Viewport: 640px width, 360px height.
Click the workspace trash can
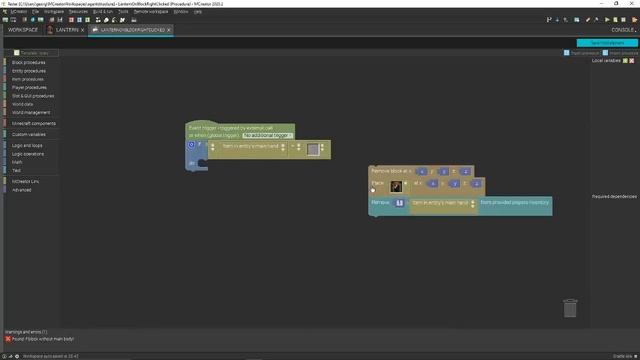(570, 308)
